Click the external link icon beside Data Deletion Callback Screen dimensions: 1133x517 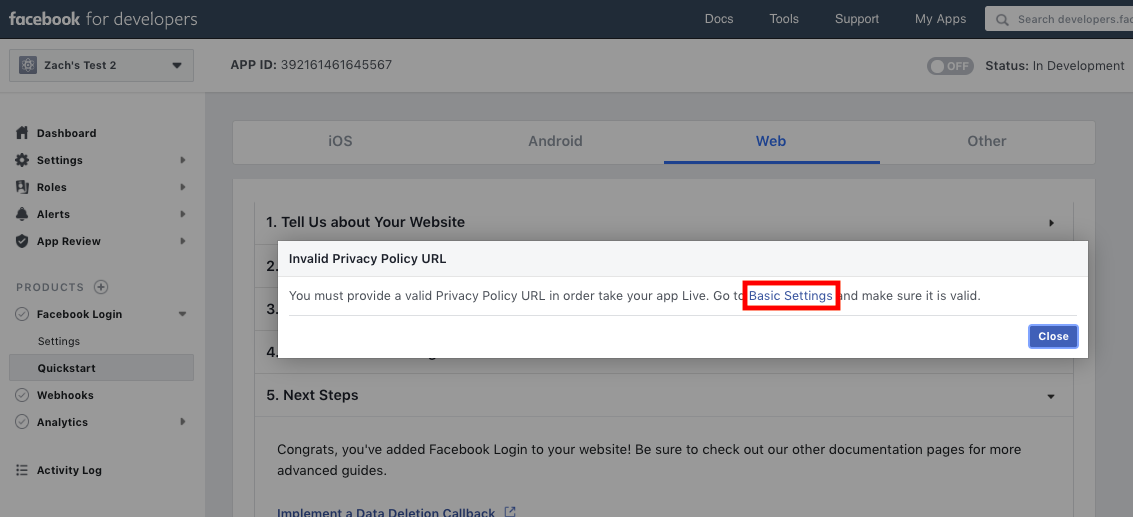[510, 512]
